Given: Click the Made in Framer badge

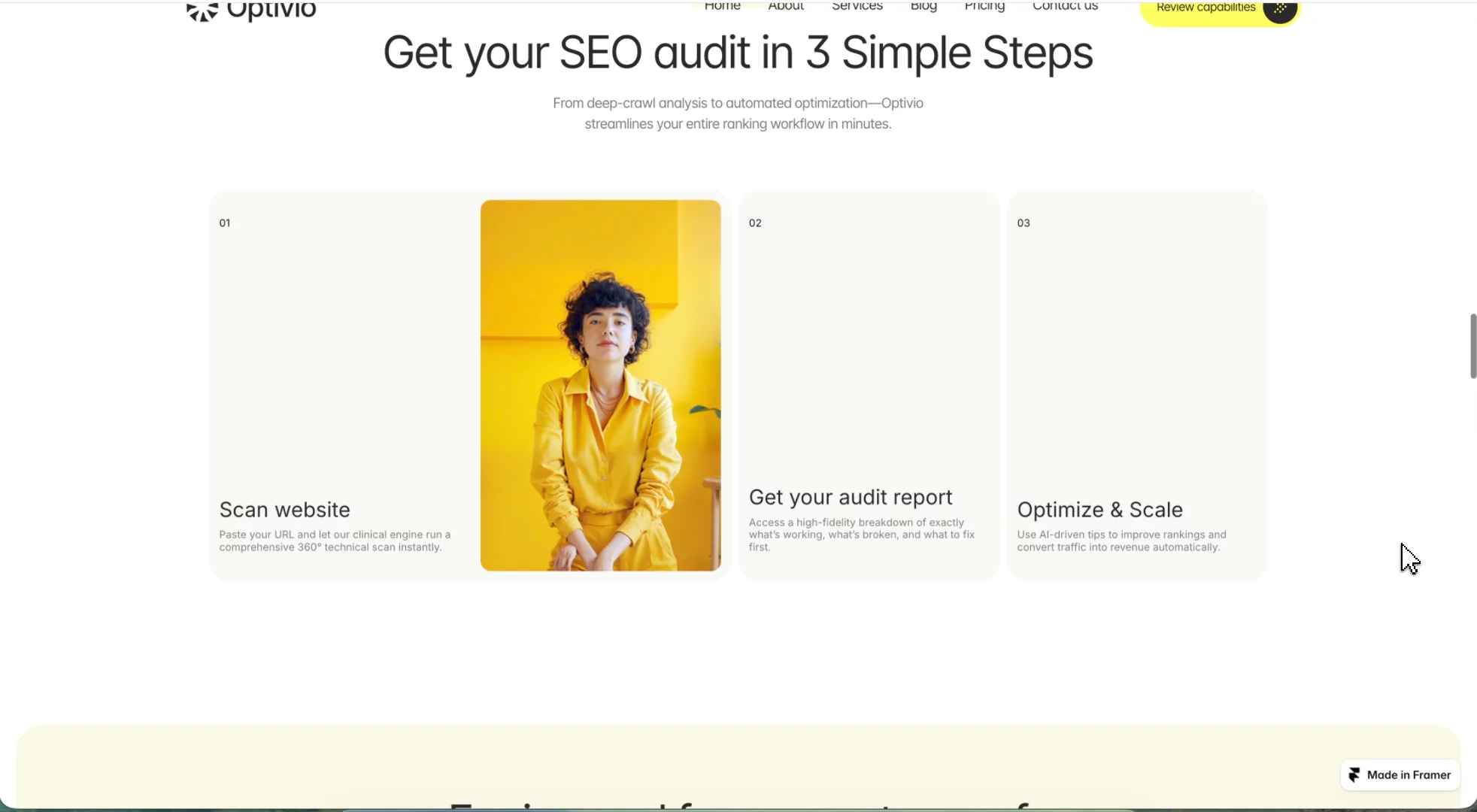Looking at the screenshot, I should point(1400,775).
